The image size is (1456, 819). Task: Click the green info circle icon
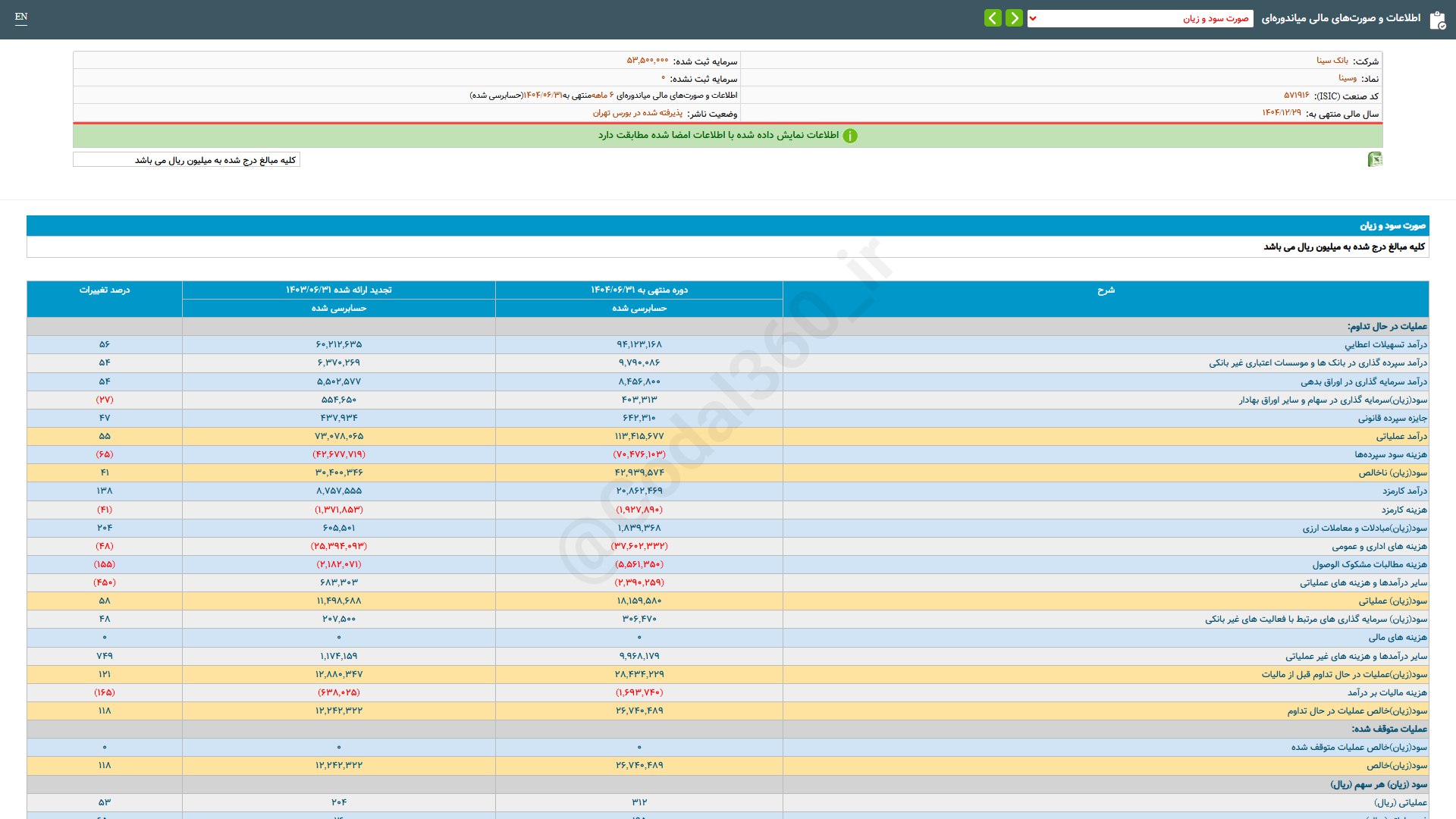pyautogui.click(x=850, y=136)
